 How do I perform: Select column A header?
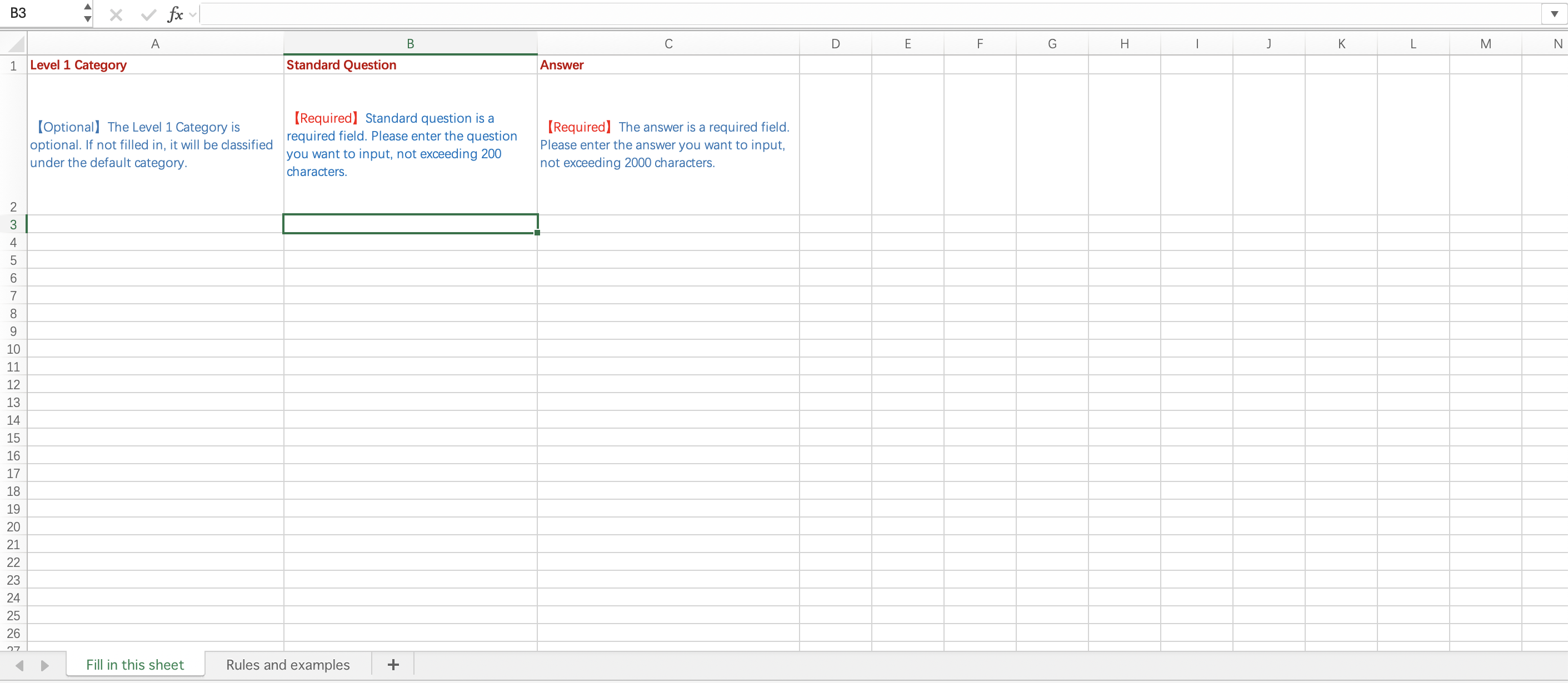[x=154, y=44]
